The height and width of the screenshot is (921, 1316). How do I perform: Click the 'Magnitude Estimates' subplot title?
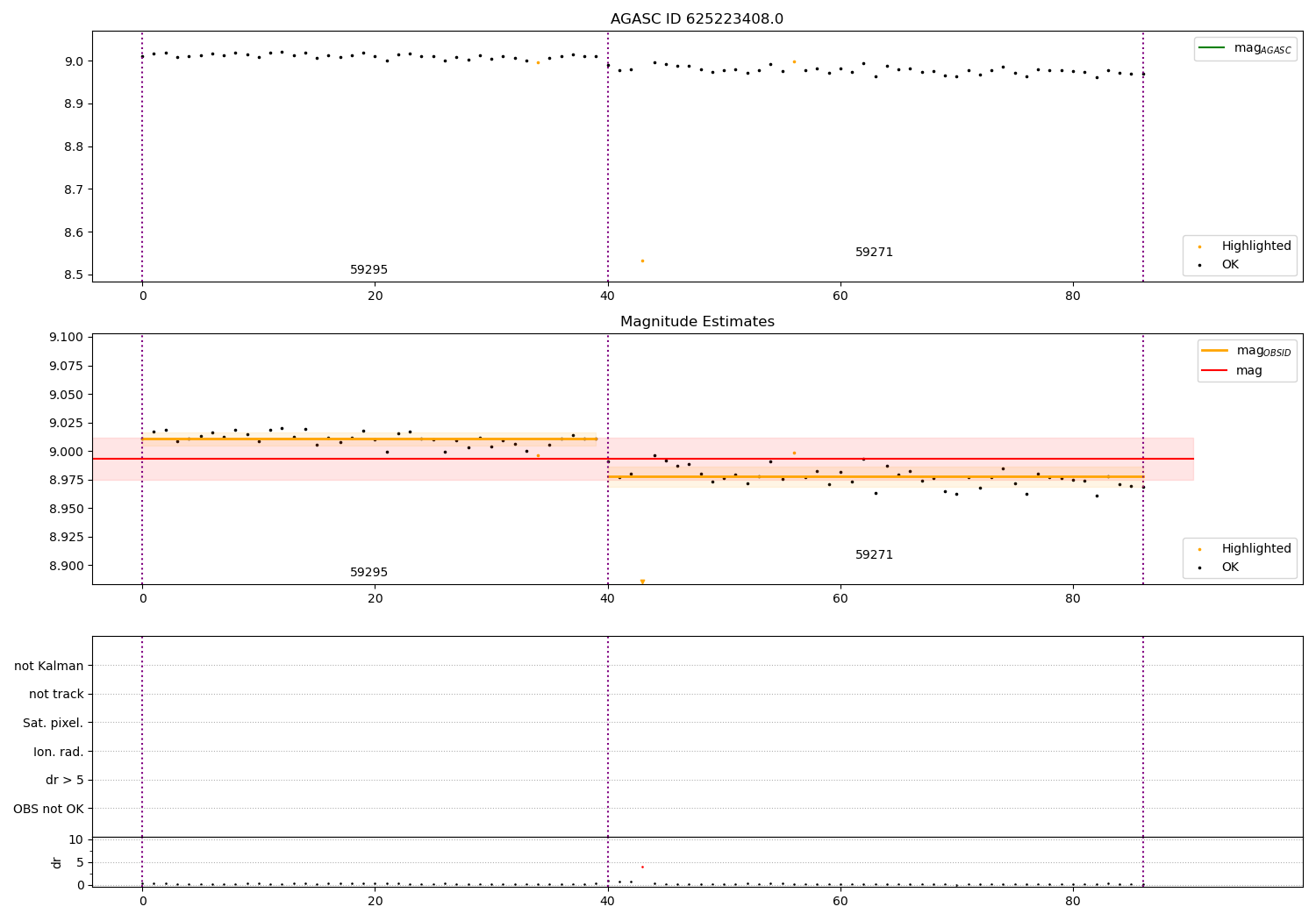point(697,322)
